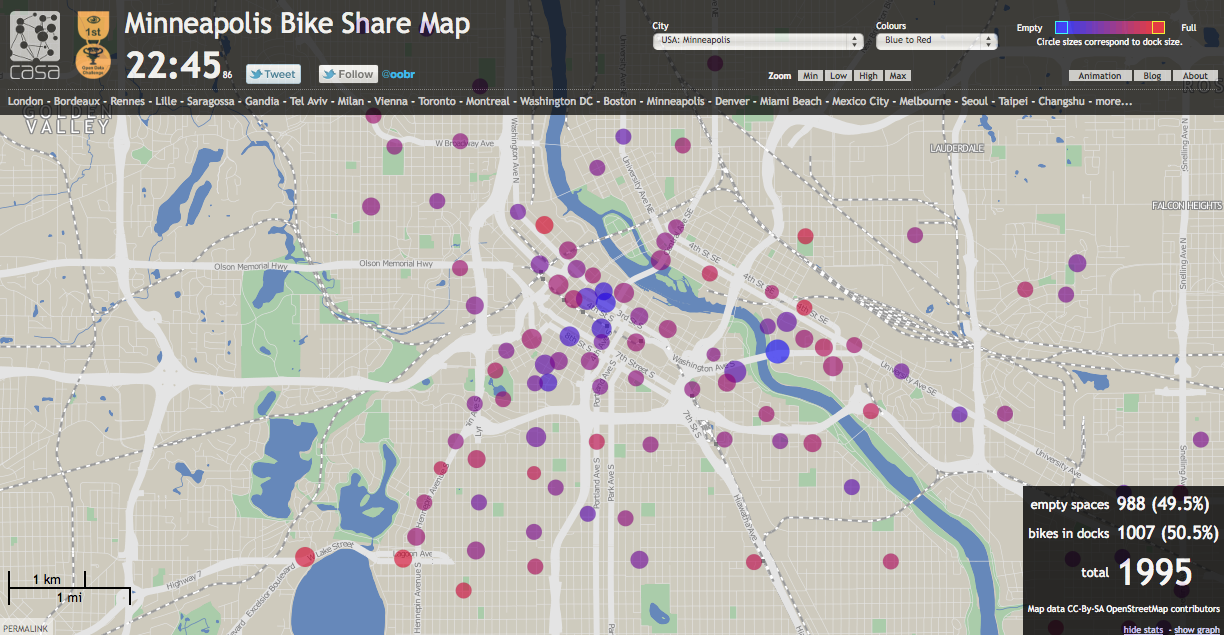Hide the stats panel
This screenshot has height=635, width=1224.
point(1144,629)
